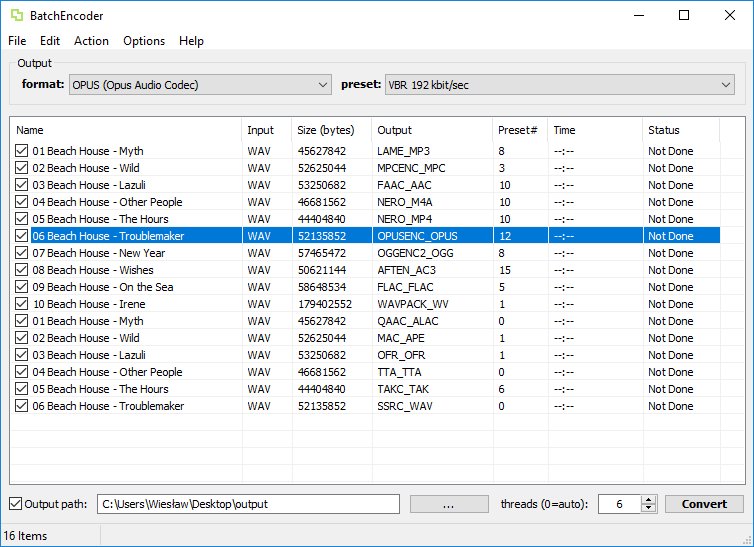Minimize the BatchEncoder window
754x547 pixels.
point(639,15)
